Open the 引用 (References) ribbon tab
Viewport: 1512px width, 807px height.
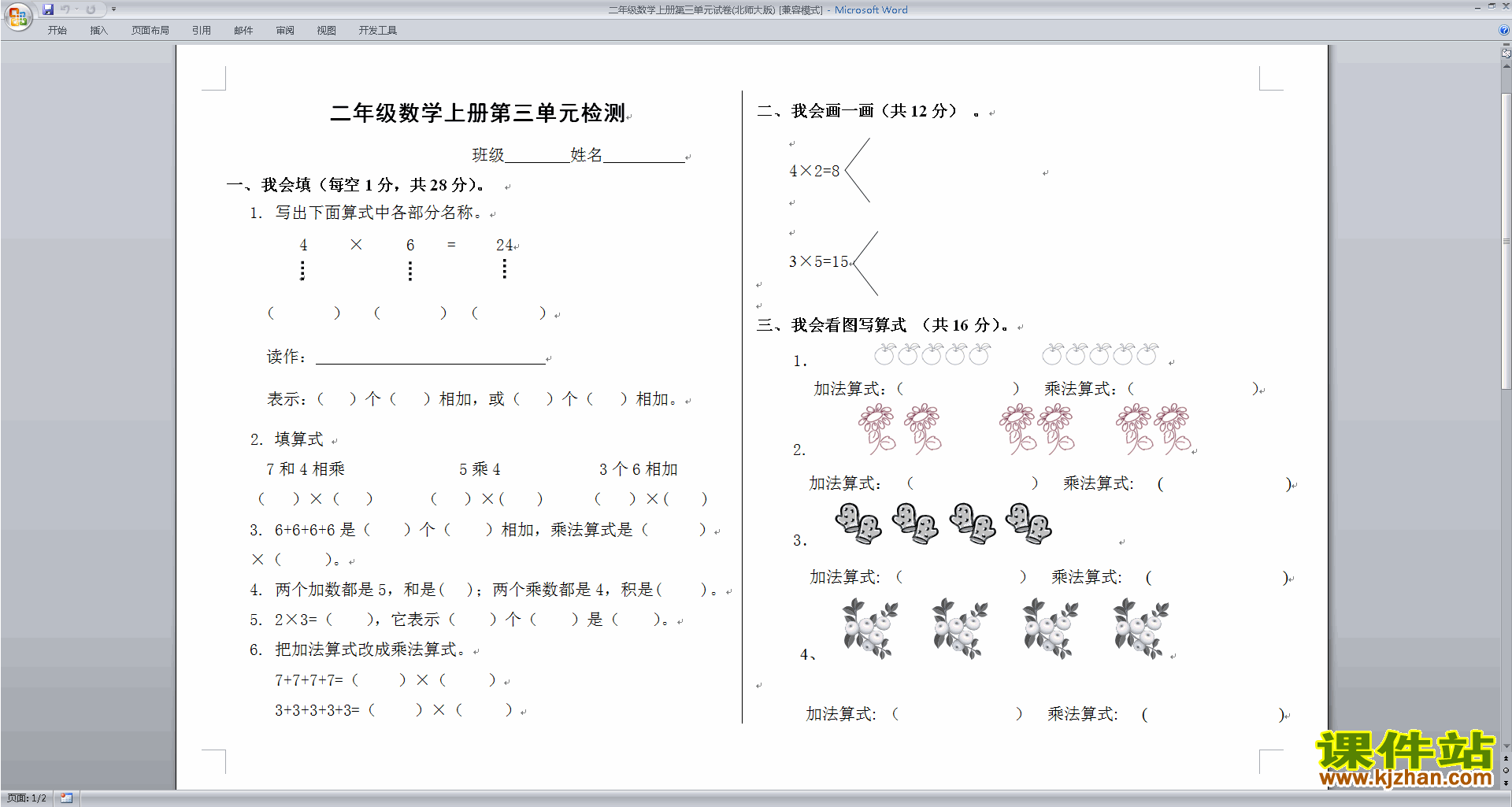tap(202, 31)
